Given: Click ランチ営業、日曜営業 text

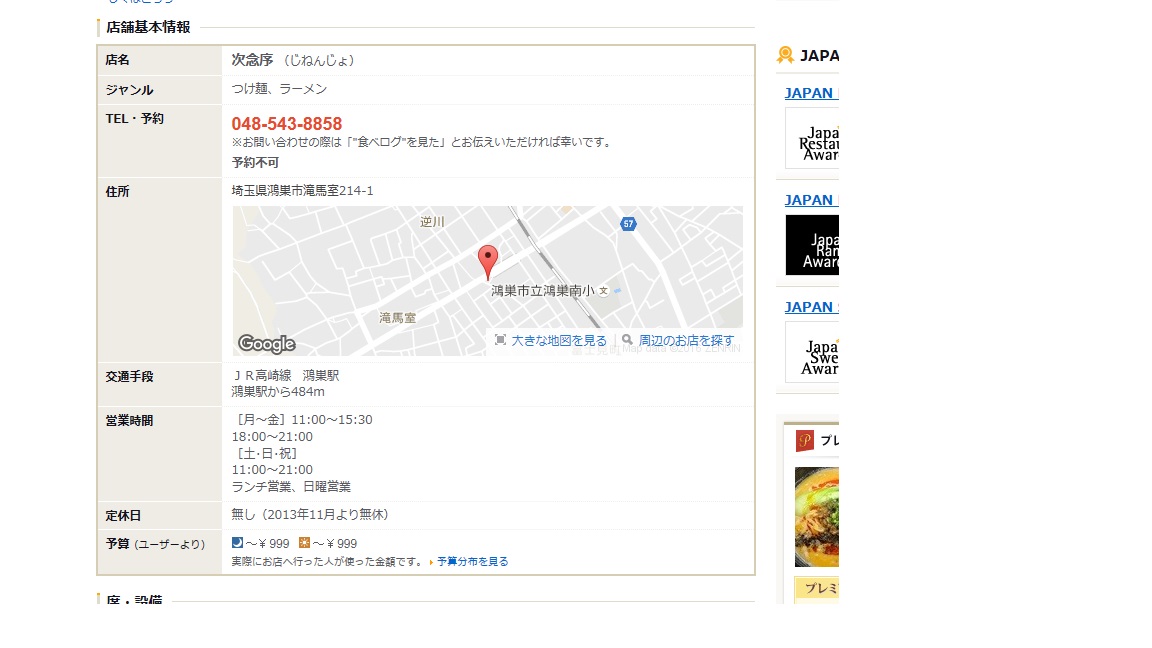Looking at the screenshot, I should (x=291, y=486).
